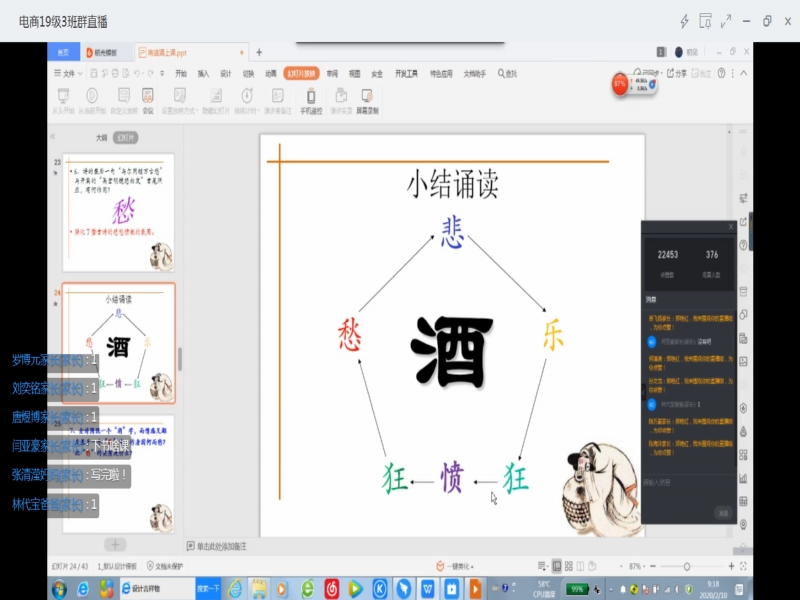Screen dimensions: 800x600
Task: Close the live chat panel with X
Action: click(x=731, y=227)
